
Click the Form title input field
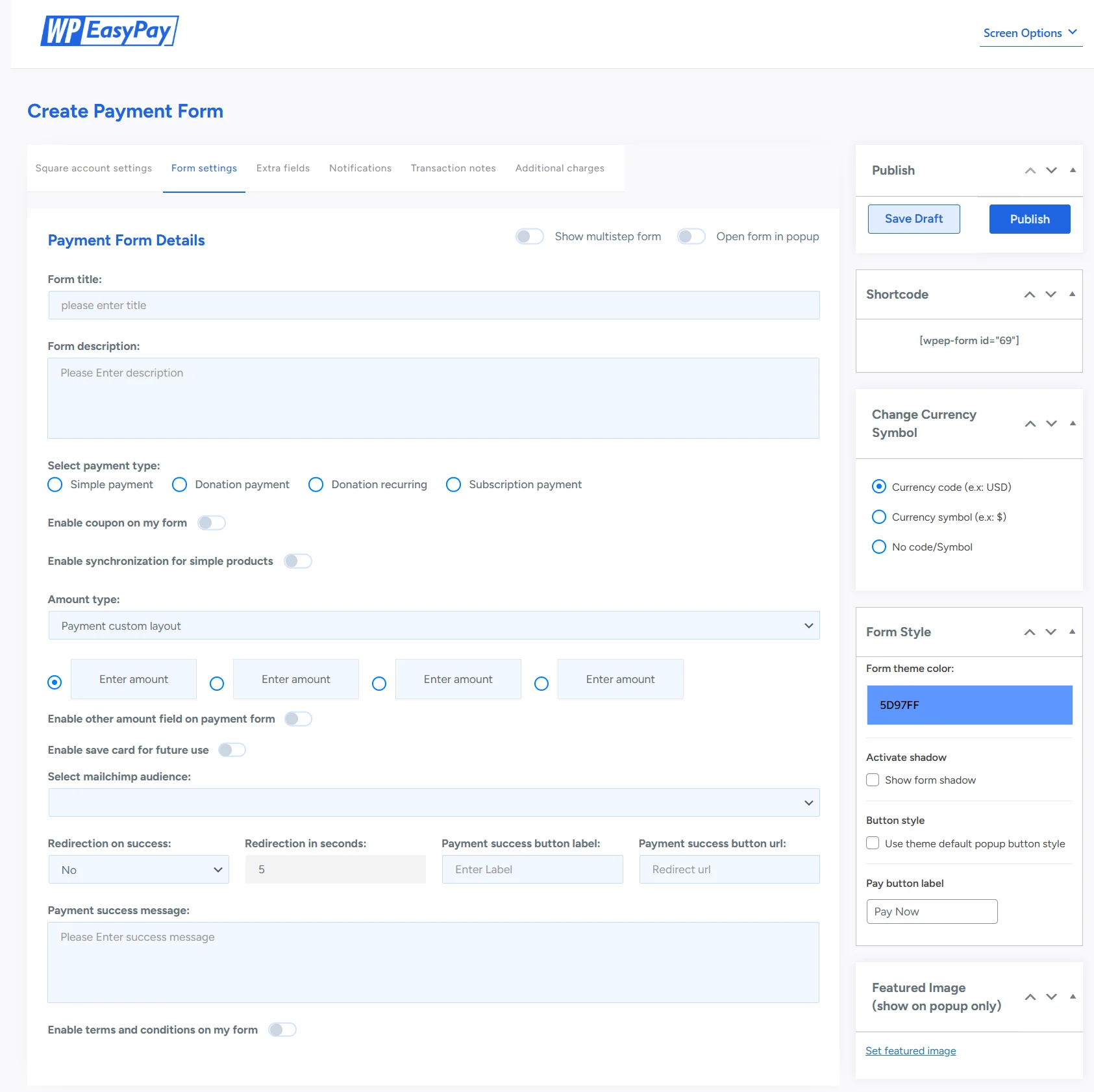click(434, 305)
